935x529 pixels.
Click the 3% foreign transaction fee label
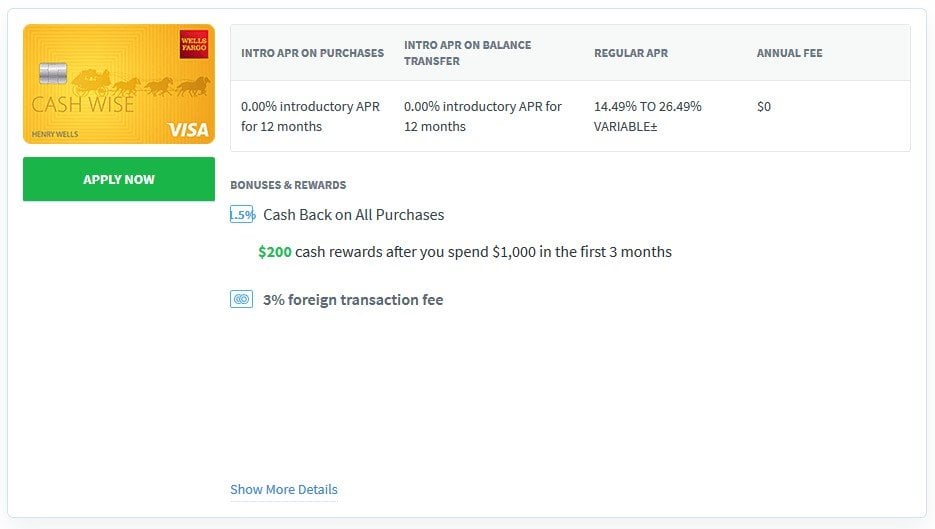point(353,300)
